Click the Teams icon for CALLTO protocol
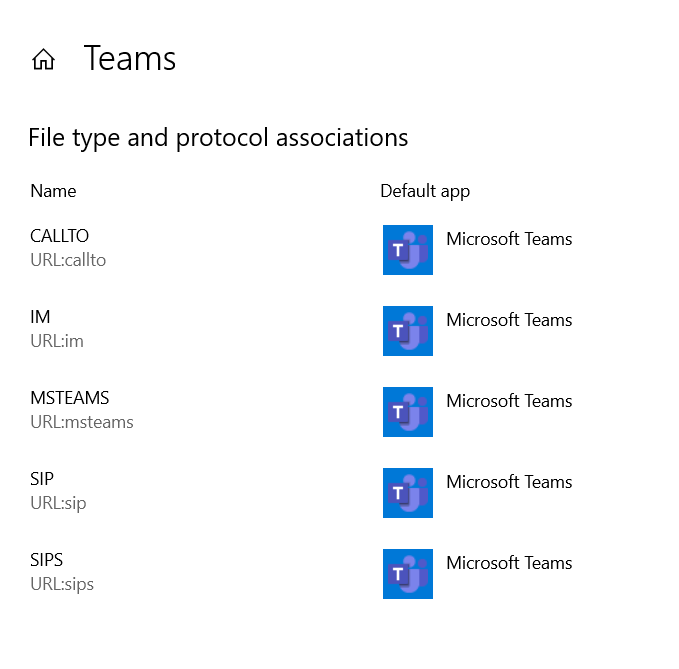The height and width of the screenshot is (669, 679). coord(407,250)
